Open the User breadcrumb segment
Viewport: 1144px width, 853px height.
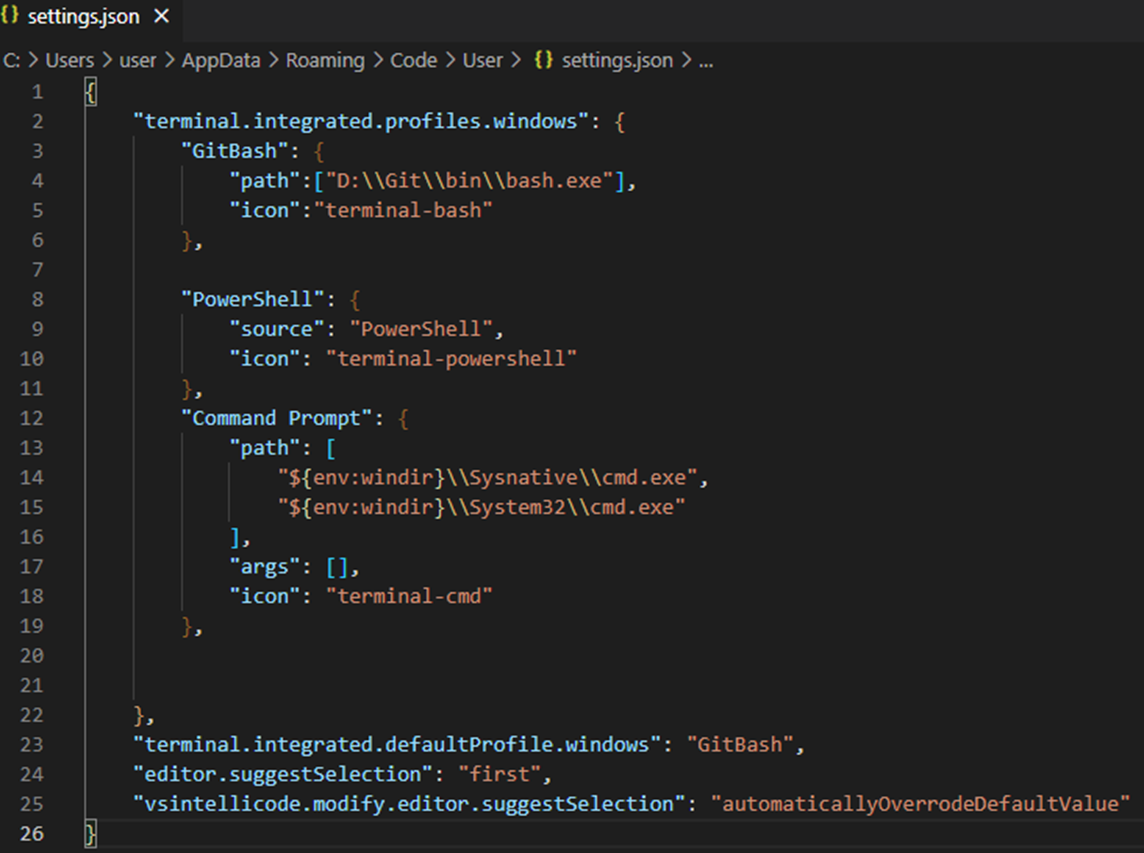coord(483,61)
